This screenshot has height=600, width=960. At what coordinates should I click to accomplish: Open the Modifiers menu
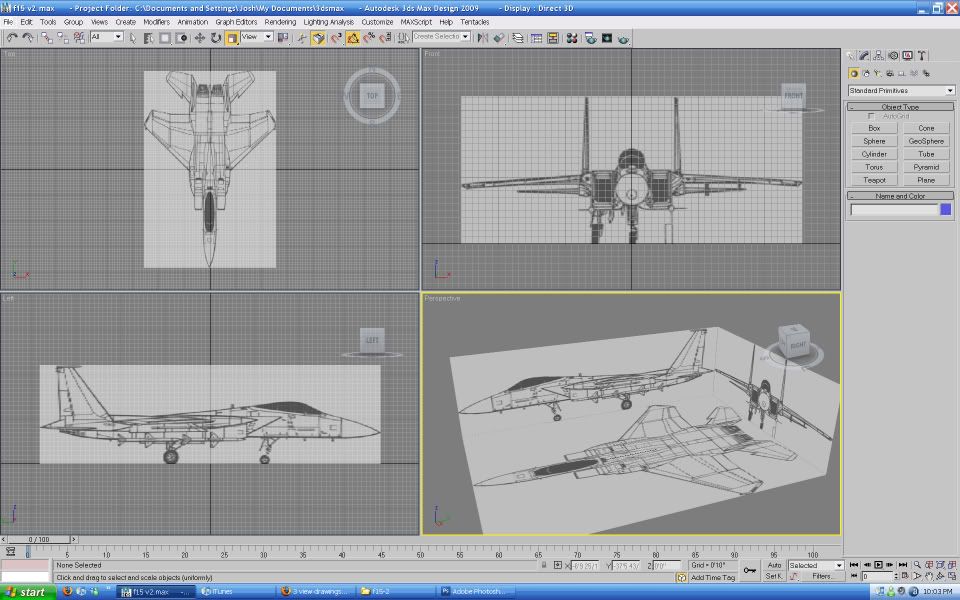click(x=156, y=21)
